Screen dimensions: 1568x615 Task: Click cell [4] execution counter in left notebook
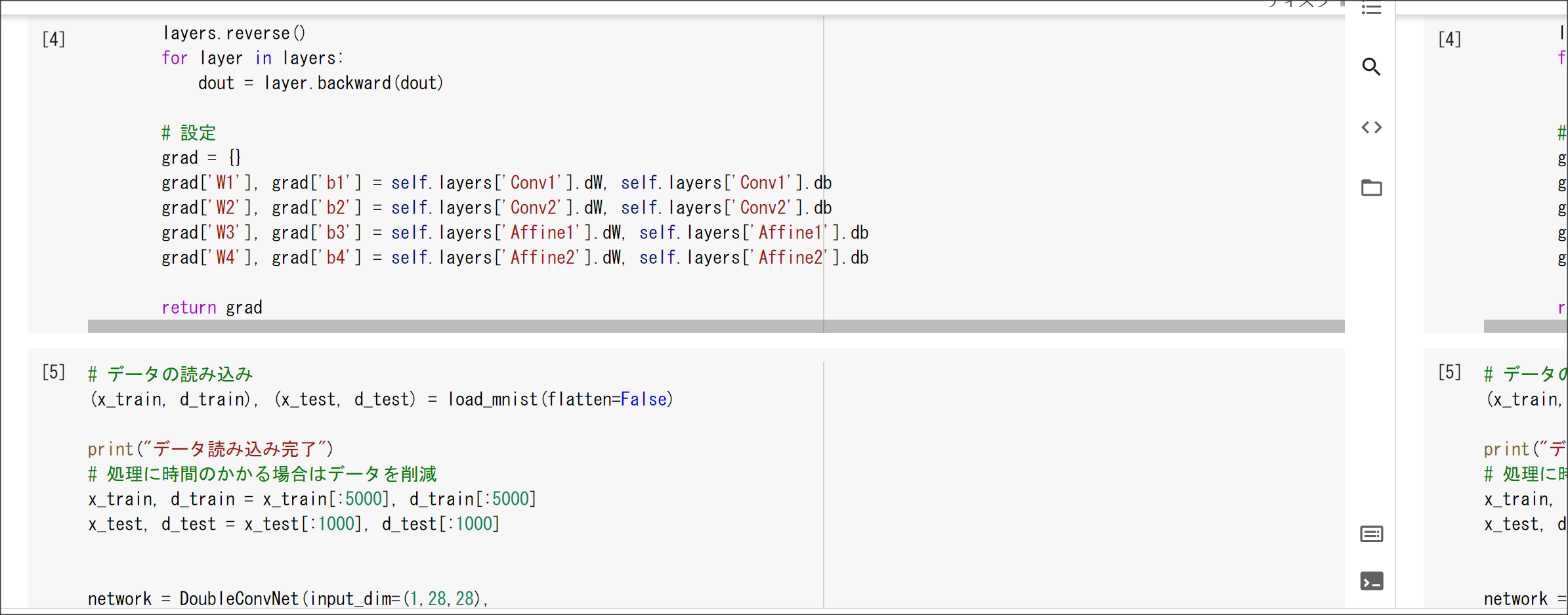pyautogui.click(x=54, y=39)
